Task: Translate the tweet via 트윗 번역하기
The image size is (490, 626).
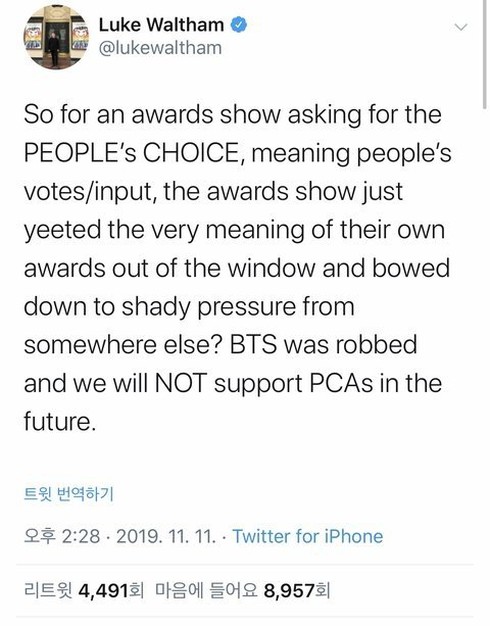Action: pyautogui.click(x=69, y=494)
